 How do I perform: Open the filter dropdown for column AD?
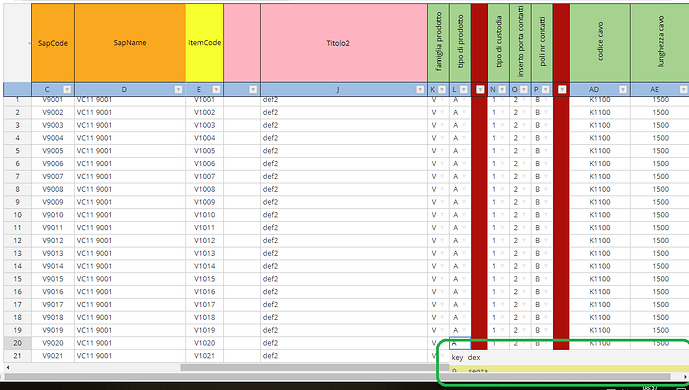[623, 90]
